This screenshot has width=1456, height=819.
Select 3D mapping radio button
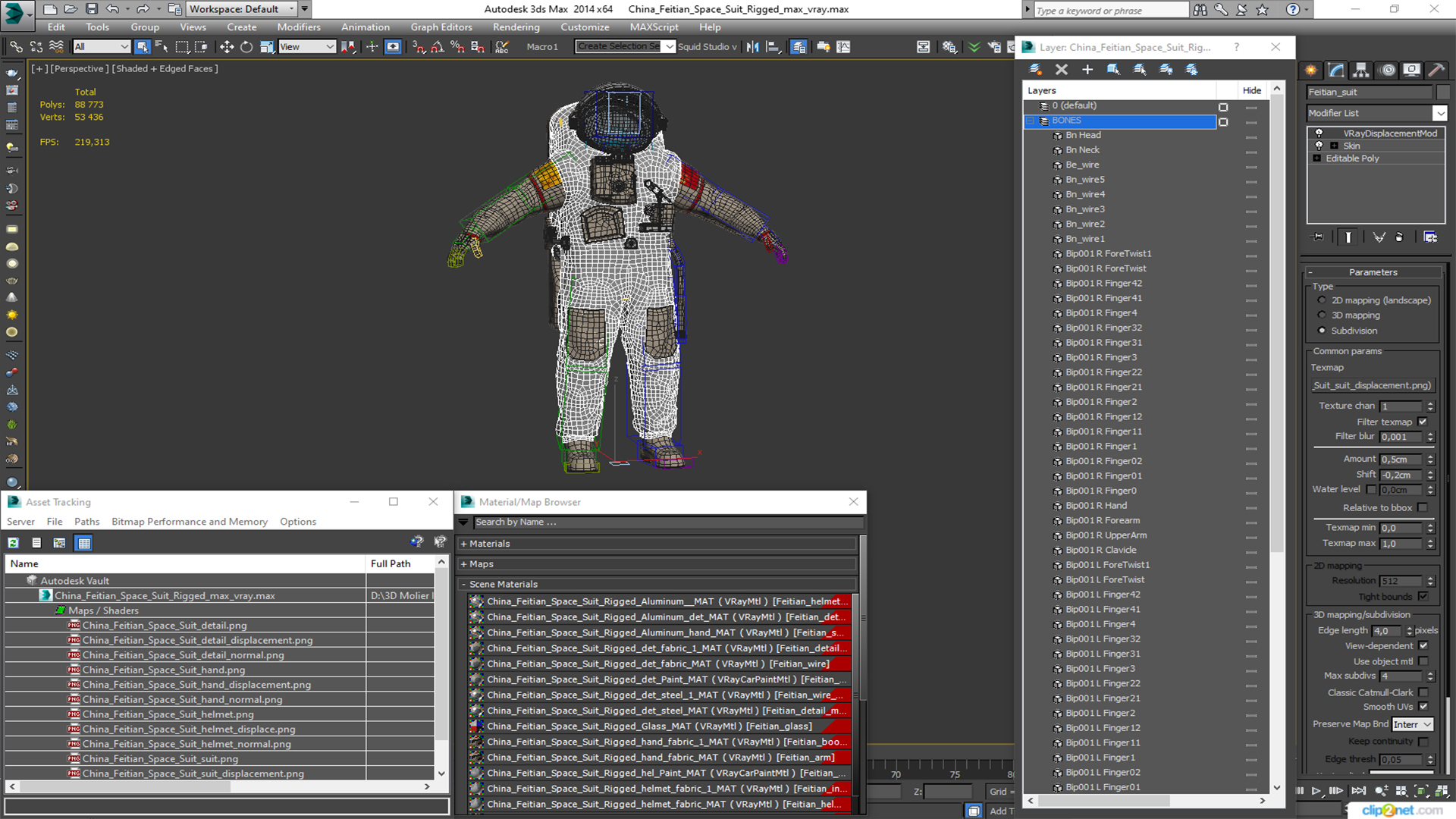(x=1322, y=315)
